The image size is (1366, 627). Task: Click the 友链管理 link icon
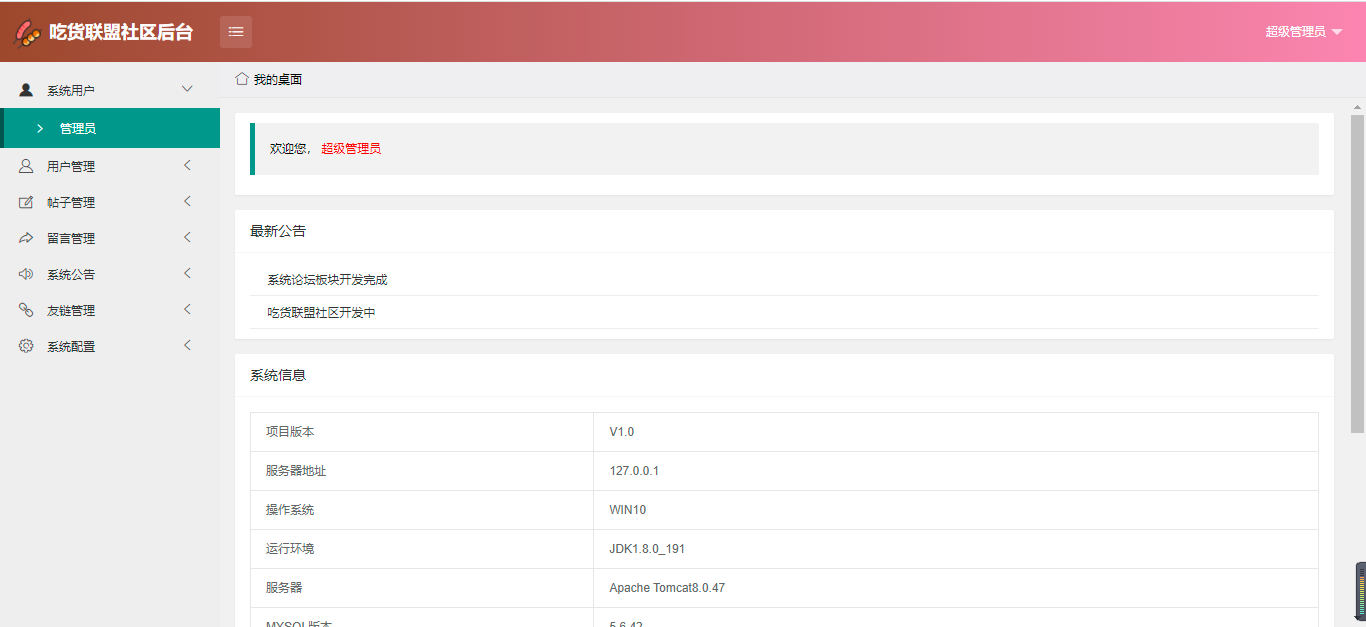pos(26,310)
